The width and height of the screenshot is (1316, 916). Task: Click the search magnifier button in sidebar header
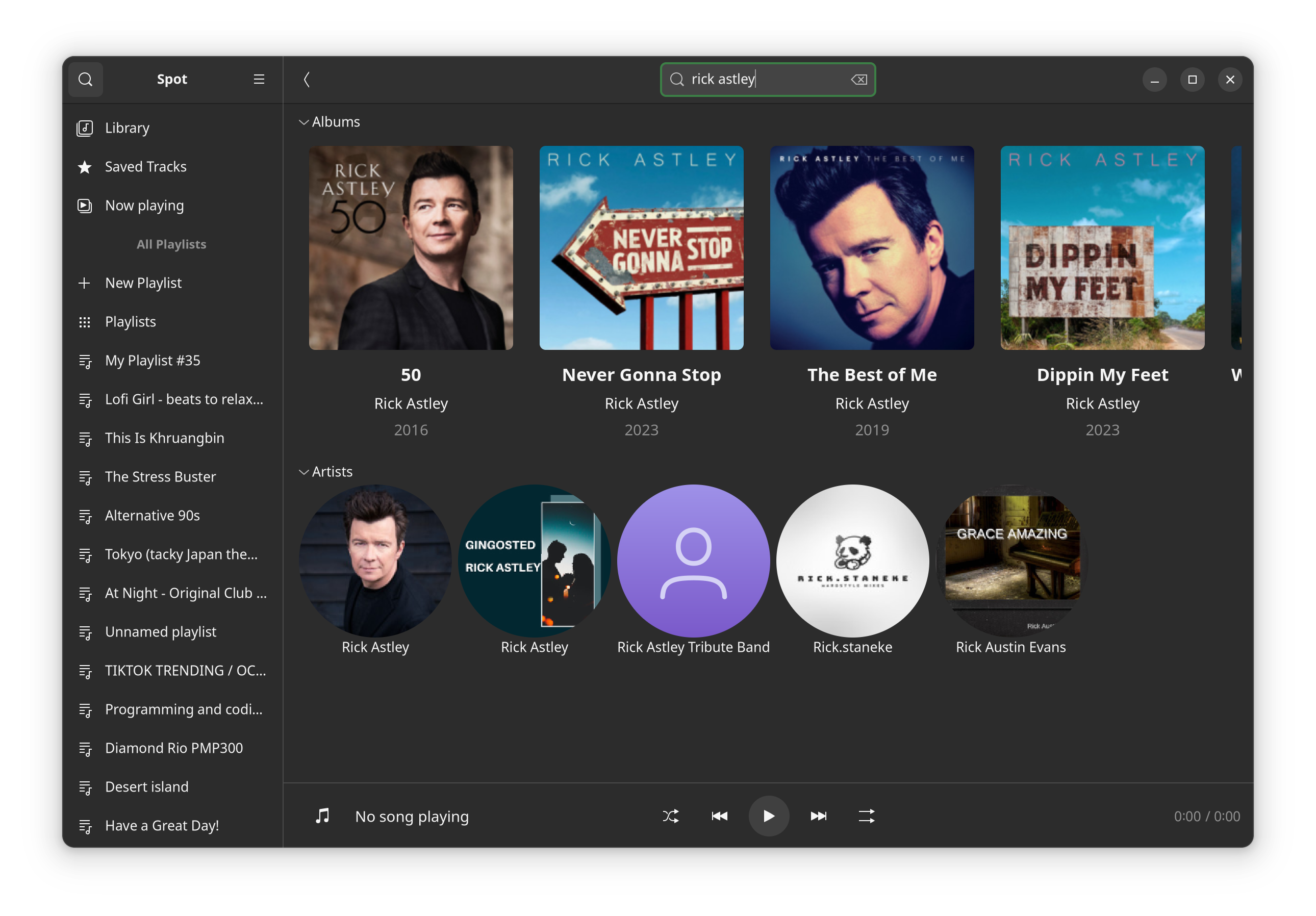(x=85, y=79)
